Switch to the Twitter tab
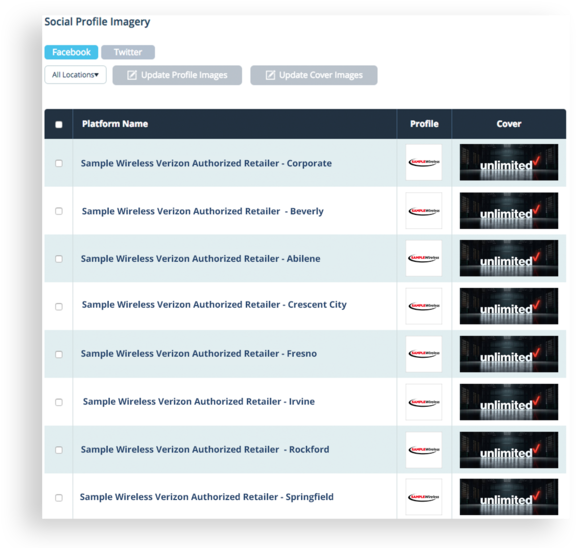The width and height of the screenshot is (577, 548). (128, 52)
